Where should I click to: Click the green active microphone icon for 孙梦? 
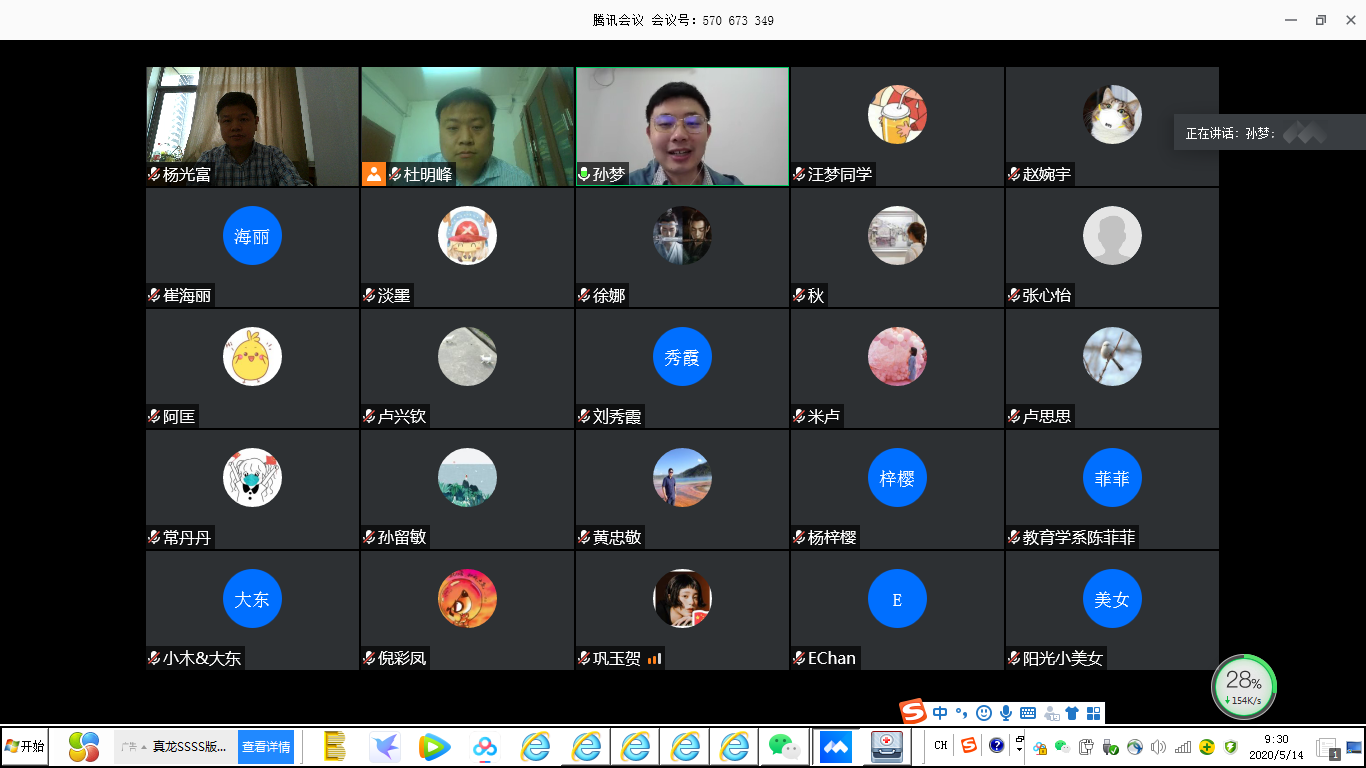coord(584,174)
